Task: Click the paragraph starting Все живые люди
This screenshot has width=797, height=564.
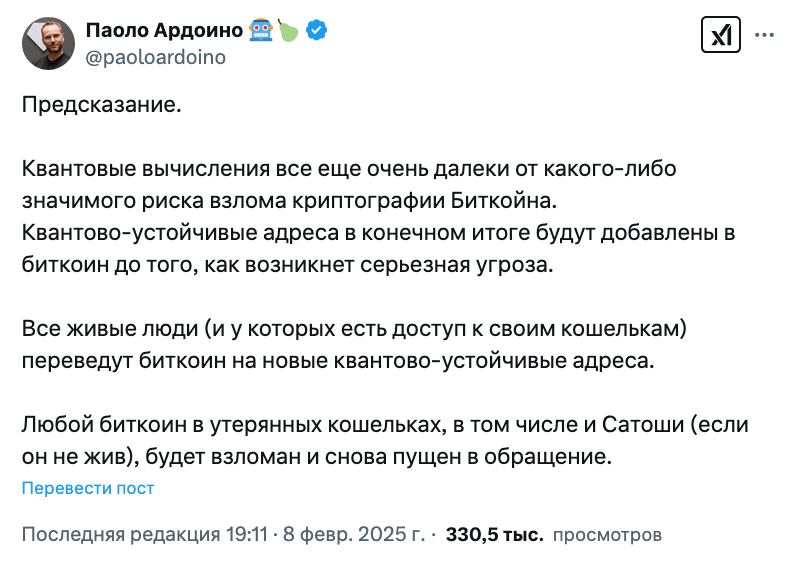Action: coord(354,344)
